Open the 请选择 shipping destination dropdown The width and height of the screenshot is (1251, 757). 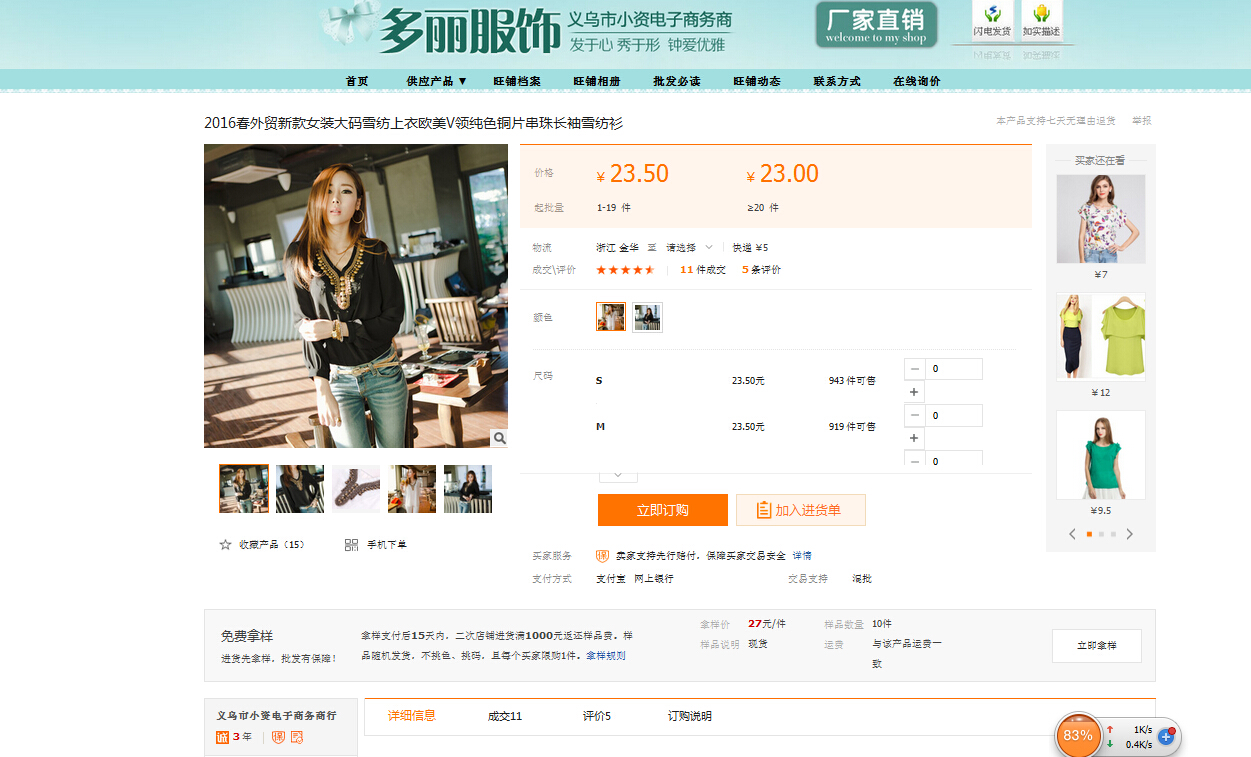pos(690,248)
